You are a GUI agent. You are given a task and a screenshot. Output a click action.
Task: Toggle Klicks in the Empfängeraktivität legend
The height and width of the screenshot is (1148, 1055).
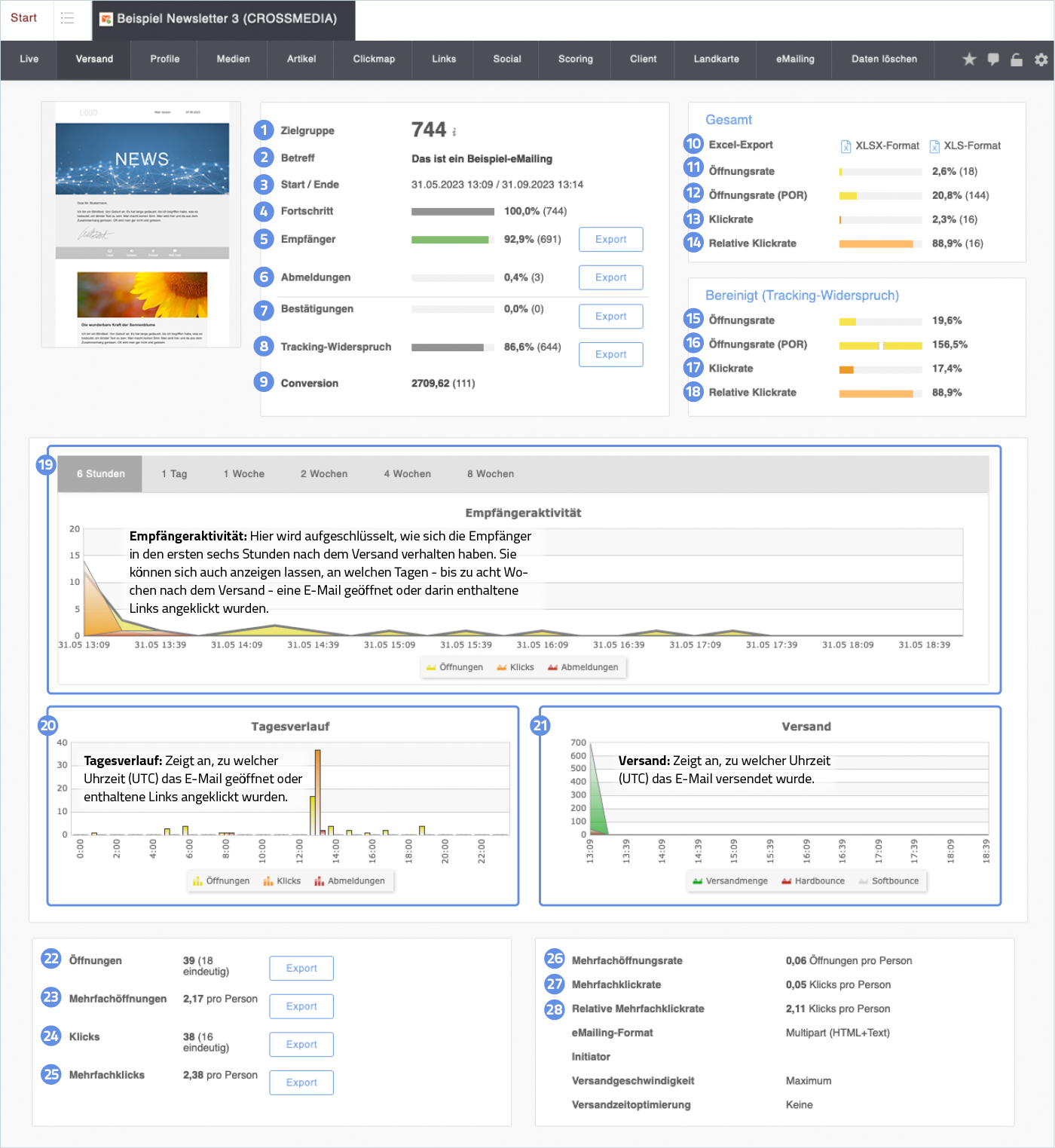tap(515, 667)
